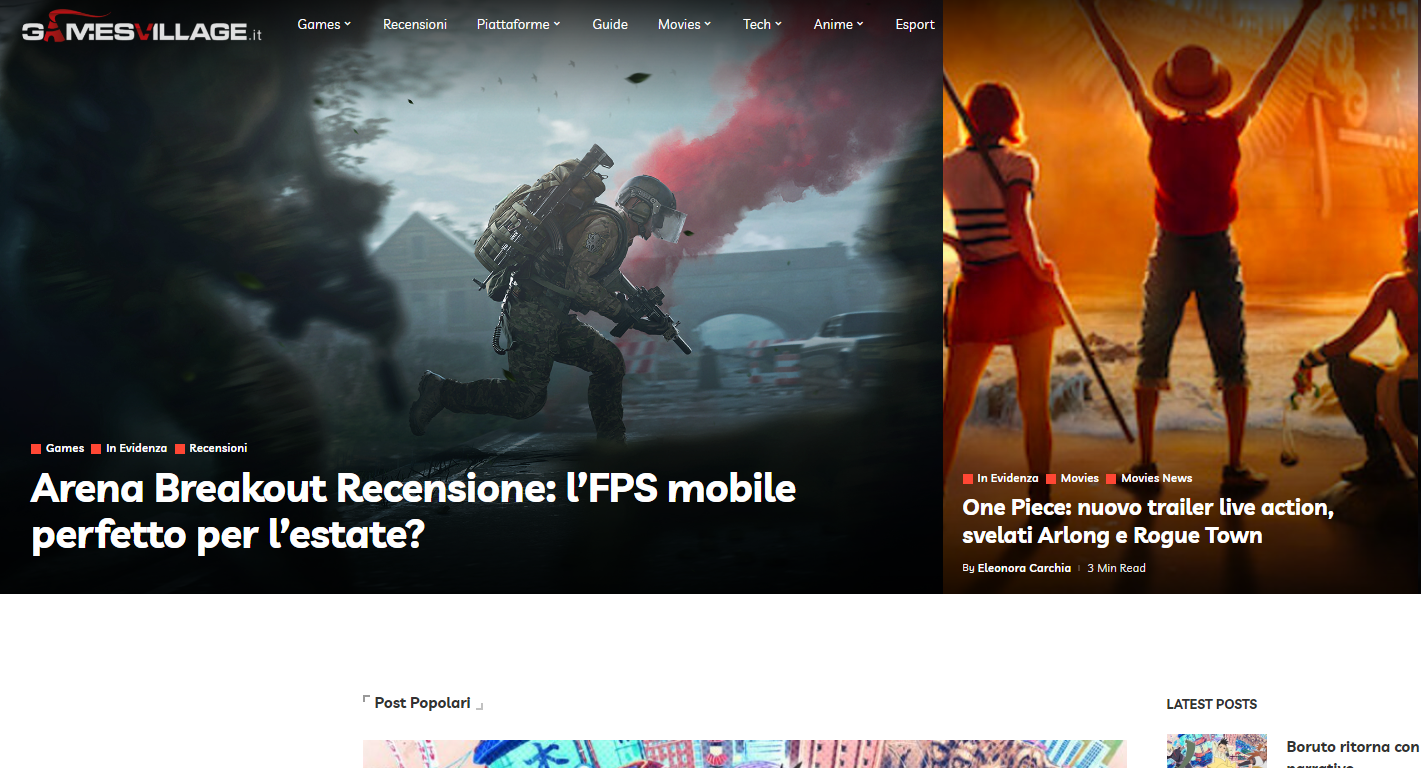Expand the Tech dropdown menu
The width and height of the screenshot is (1421, 768).
point(763,24)
